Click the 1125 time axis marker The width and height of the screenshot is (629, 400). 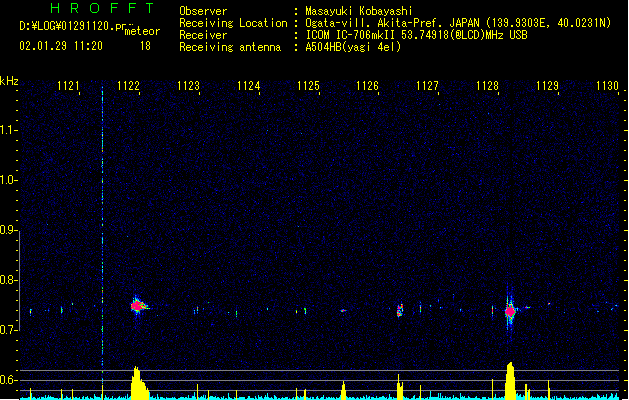click(308, 86)
